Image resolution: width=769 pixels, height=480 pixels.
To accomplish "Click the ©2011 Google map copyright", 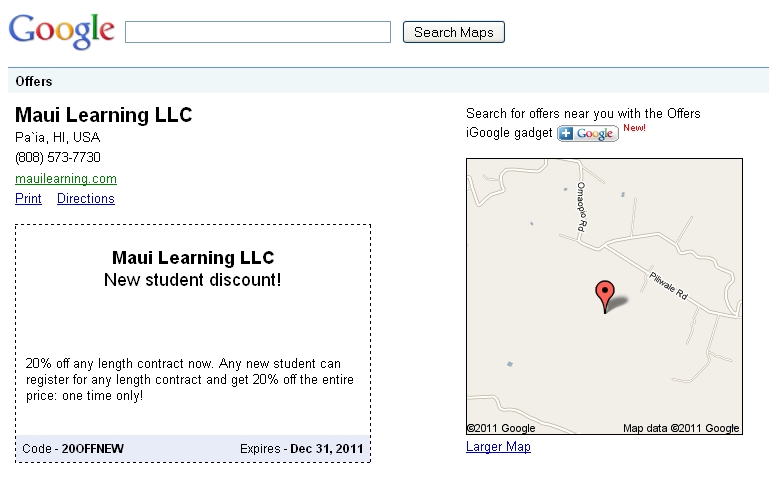I will click(501, 428).
